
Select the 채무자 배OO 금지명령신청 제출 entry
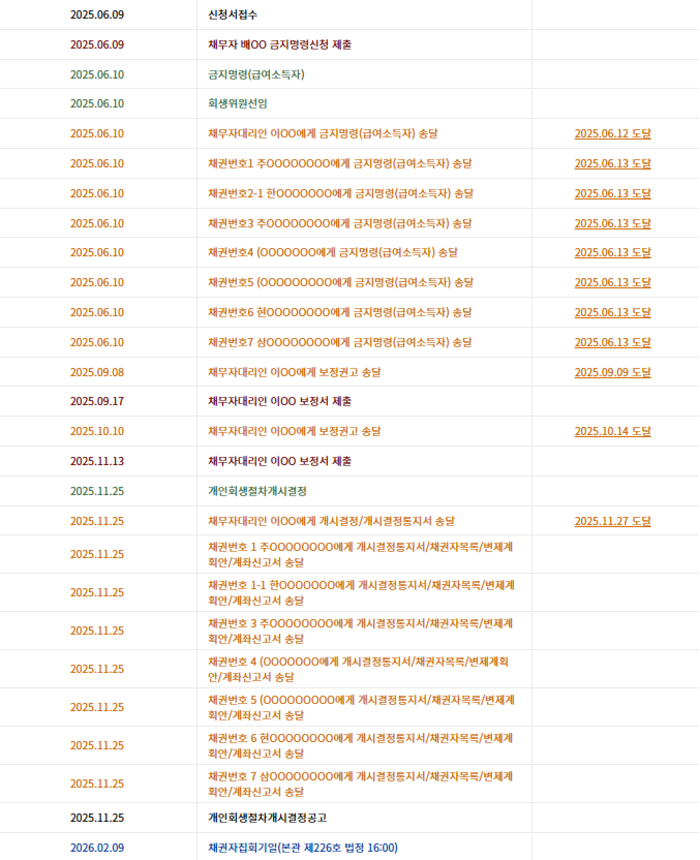click(x=280, y=44)
